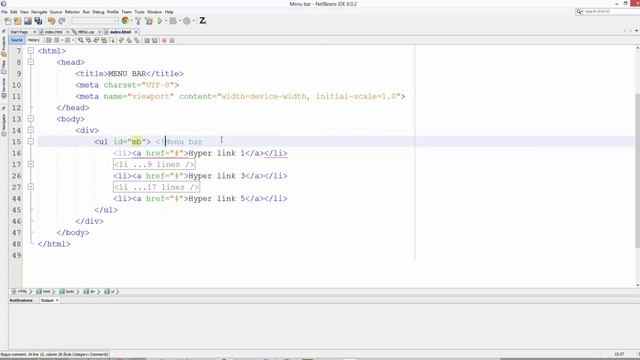This screenshot has height=360, width=640.
Task: Collapse the body tag fold on line 13
Action: click(x=31, y=119)
